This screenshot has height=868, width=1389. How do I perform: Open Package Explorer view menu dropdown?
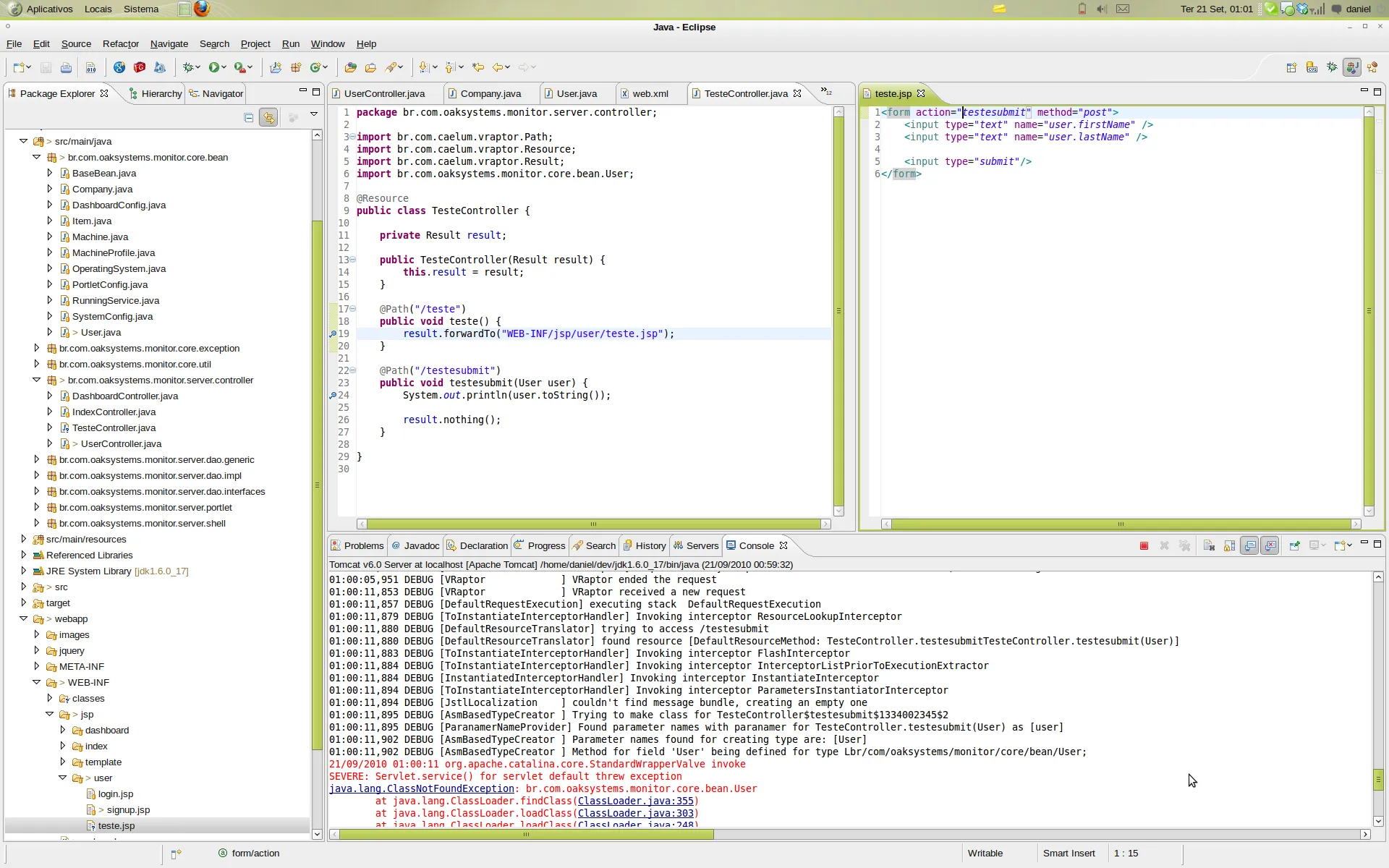coord(314,114)
